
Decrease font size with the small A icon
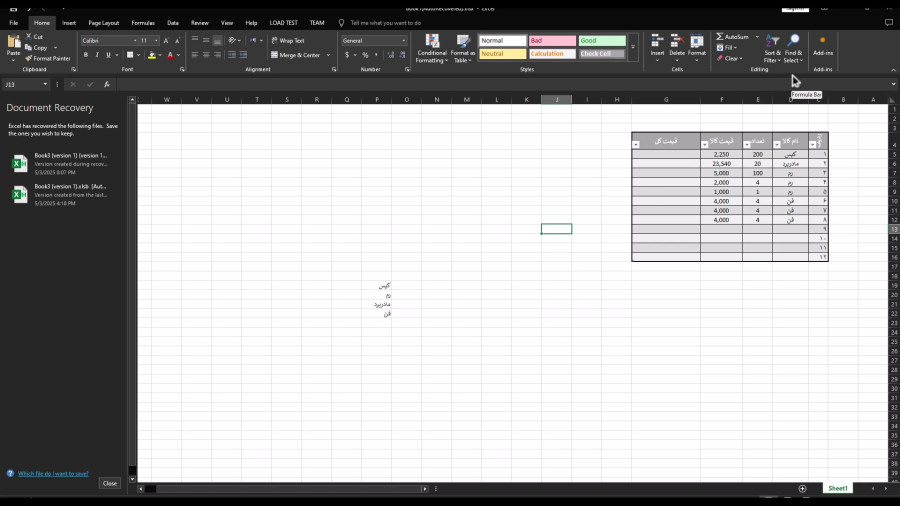[x=177, y=41]
